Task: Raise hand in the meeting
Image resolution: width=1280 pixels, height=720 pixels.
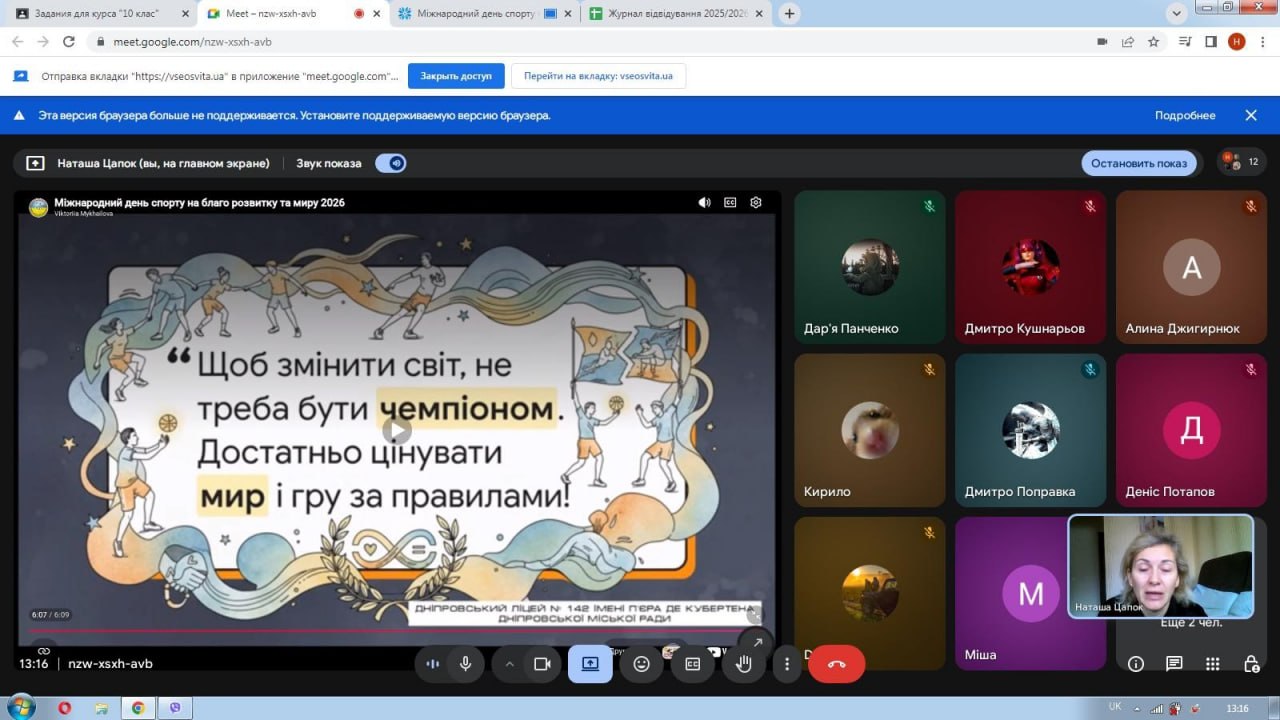Action: [743, 664]
